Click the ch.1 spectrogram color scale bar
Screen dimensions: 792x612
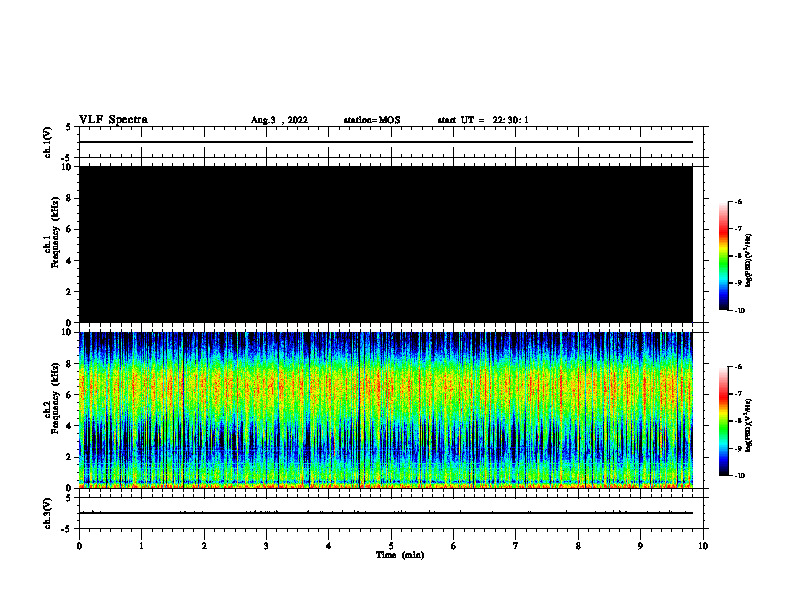click(723, 256)
